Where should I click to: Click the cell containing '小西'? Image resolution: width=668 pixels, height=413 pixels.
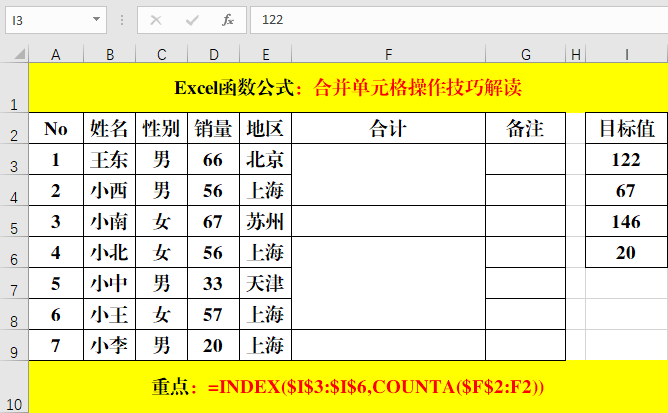(x=109, y=191)
